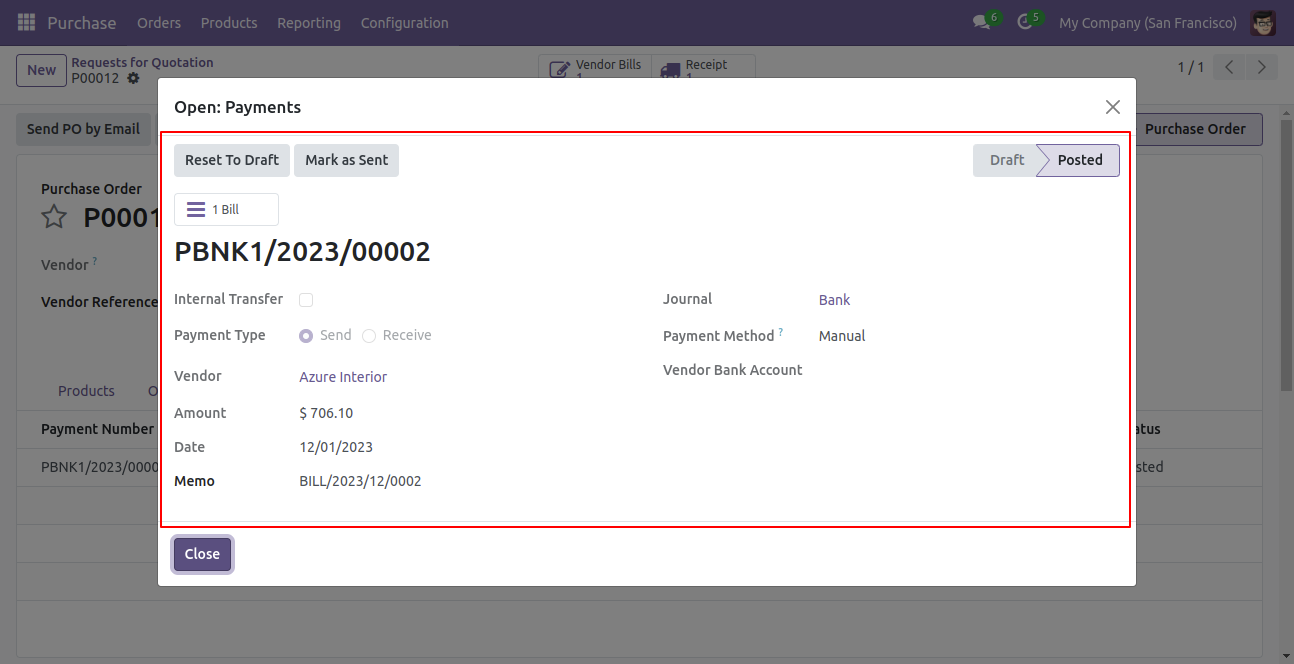
Task: Select the Receive payment type radio
Action: [x=369, y=336]
